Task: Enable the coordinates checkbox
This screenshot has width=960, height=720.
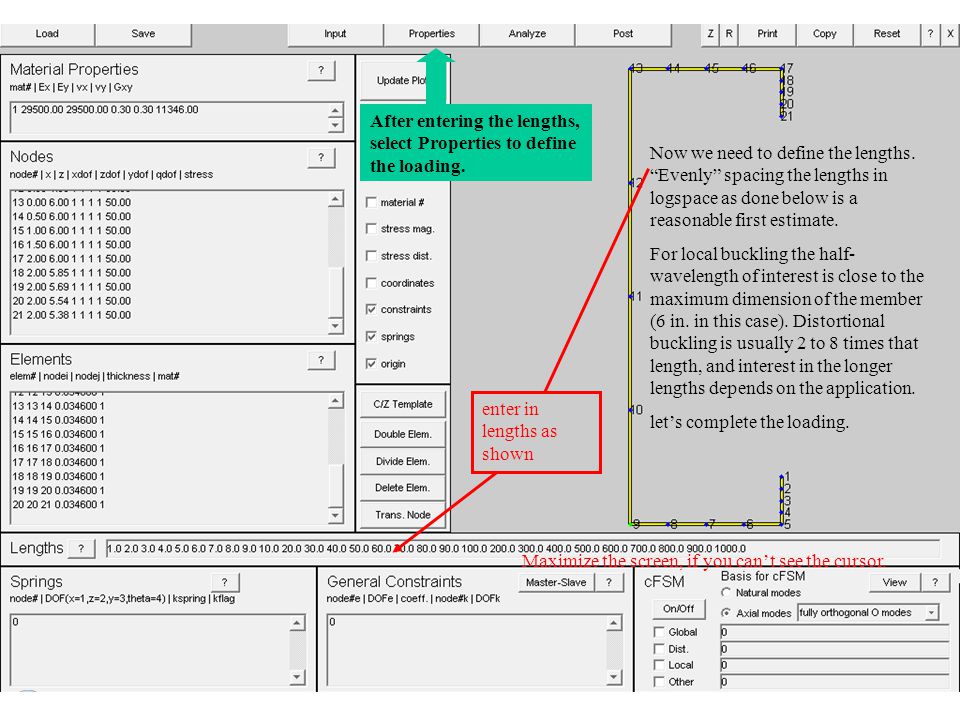Action: tap(371, 283)
